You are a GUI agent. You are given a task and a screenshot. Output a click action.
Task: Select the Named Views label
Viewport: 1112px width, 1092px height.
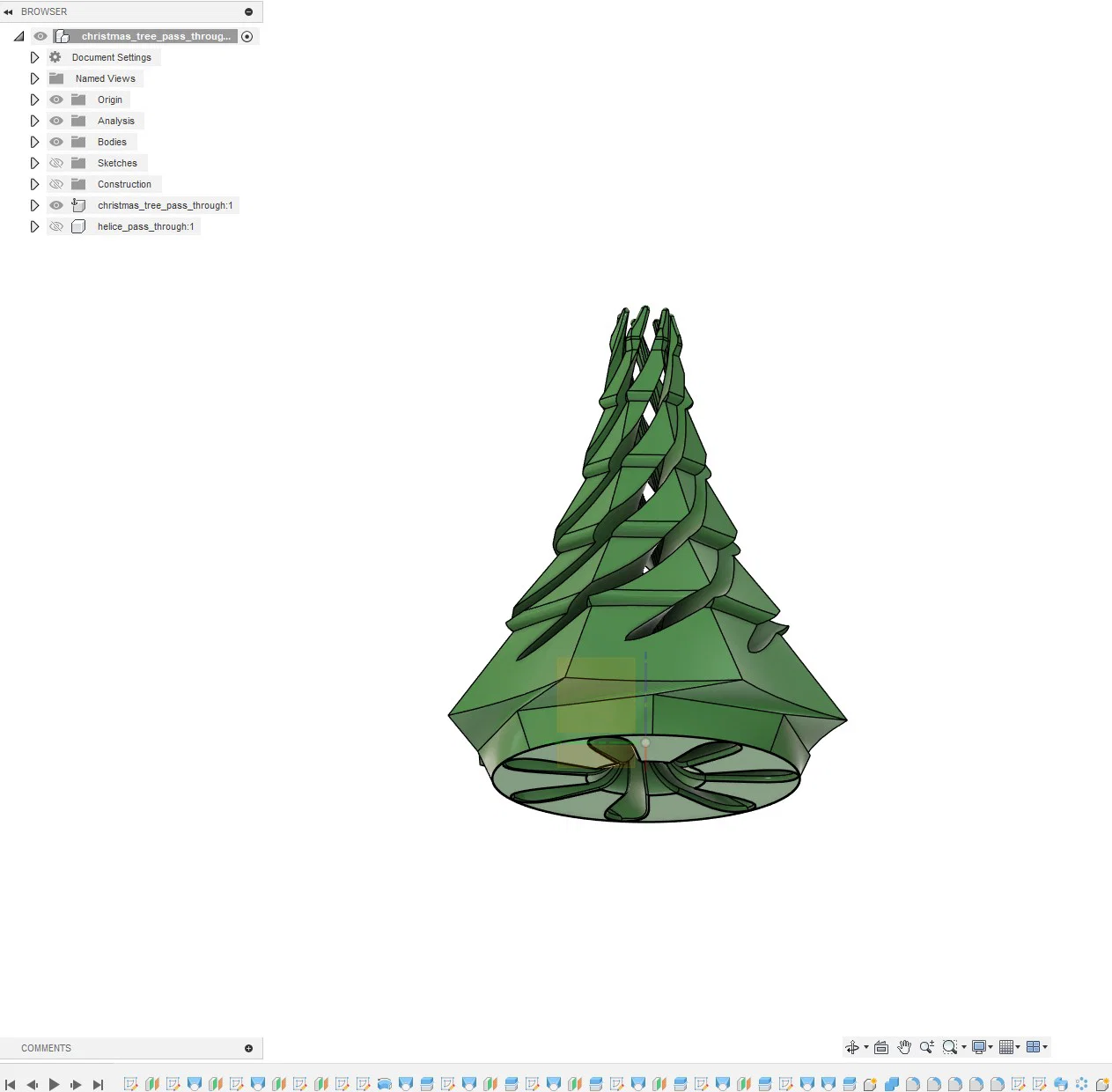click(106, 78)
